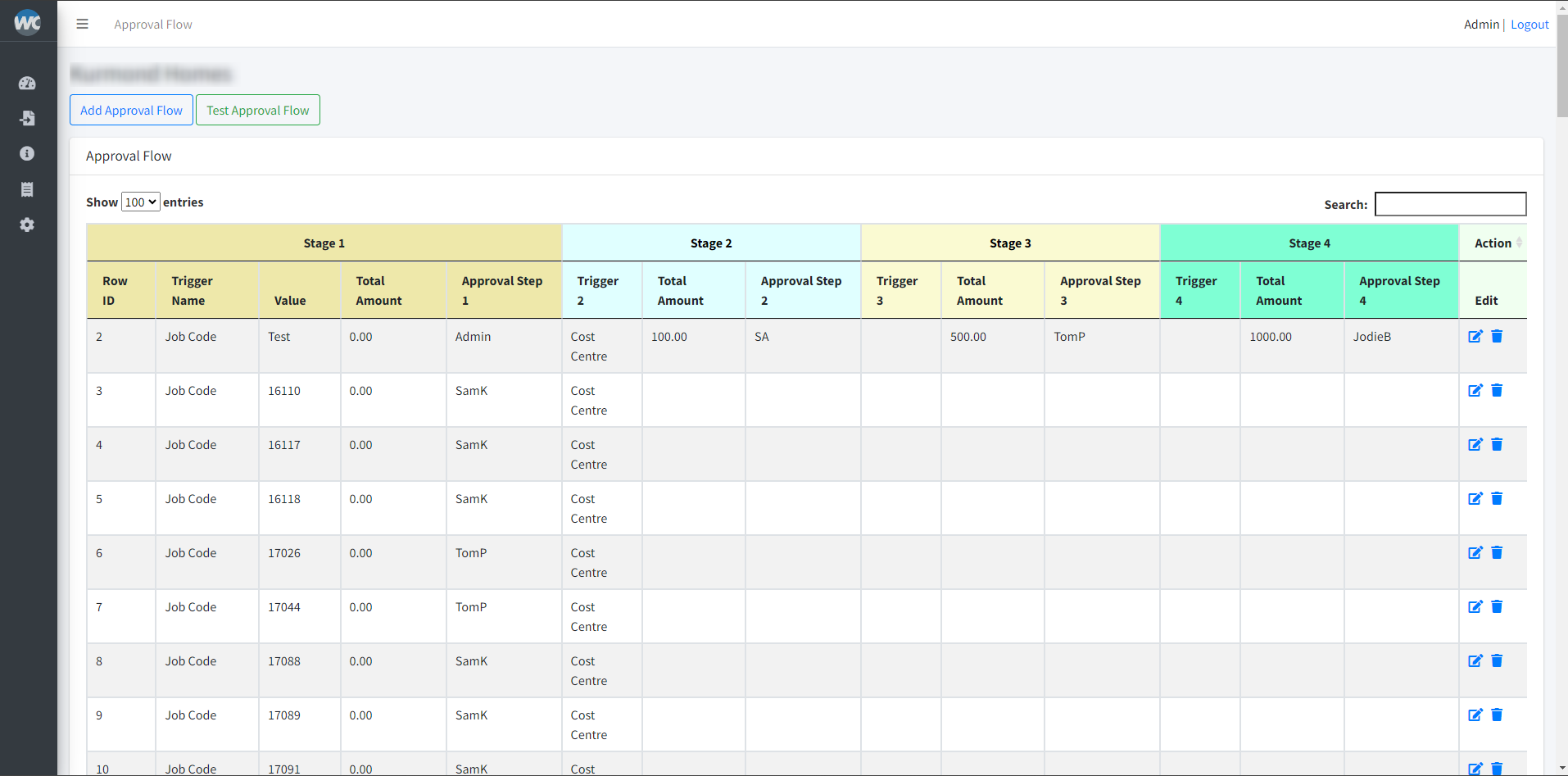
Task: Select the JodieB approval step cell
Action: click(x=1402, y=346)
